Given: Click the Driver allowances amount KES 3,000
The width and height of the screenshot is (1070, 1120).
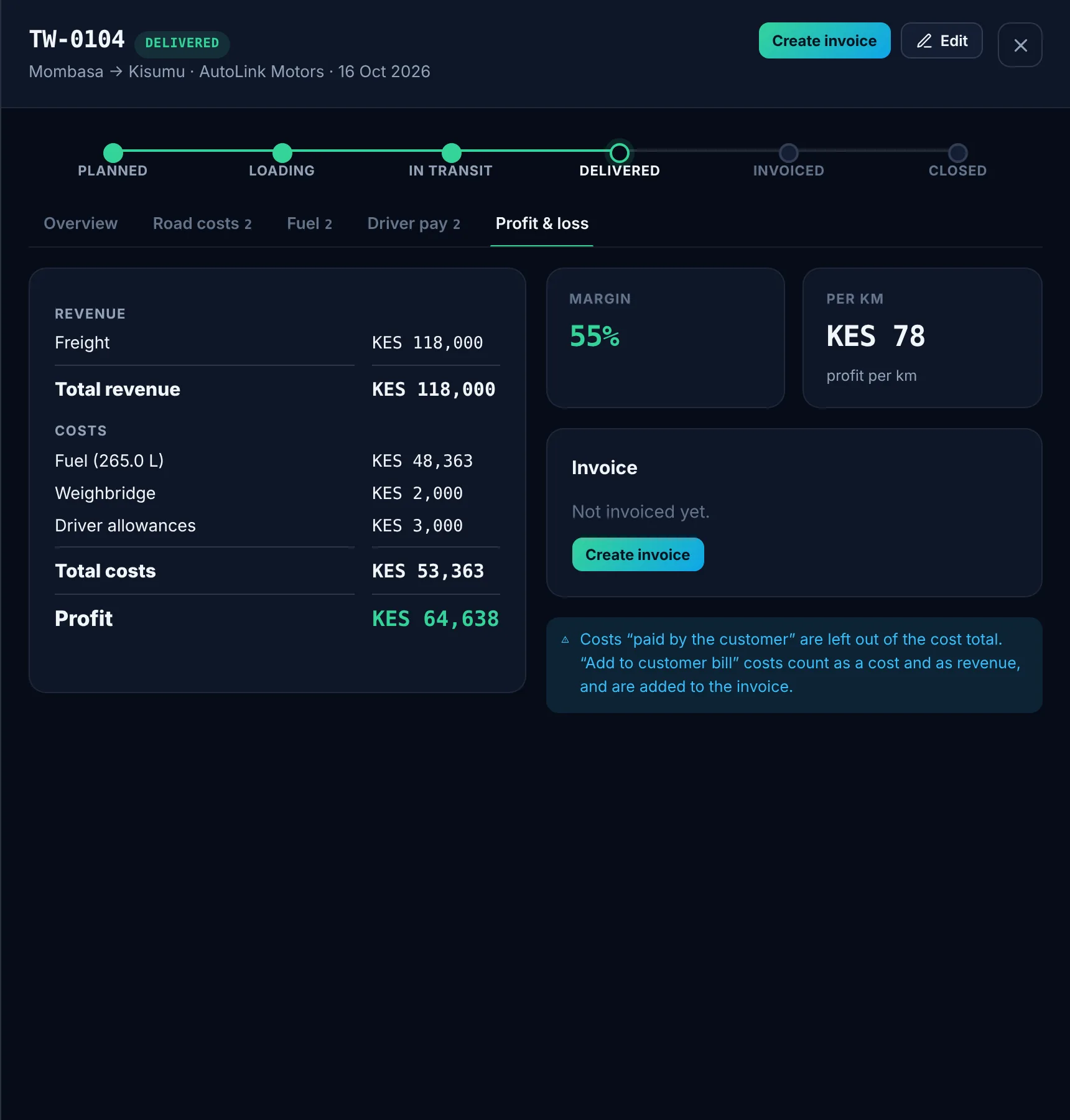Looking at the screenshot, I should [417, 526].
